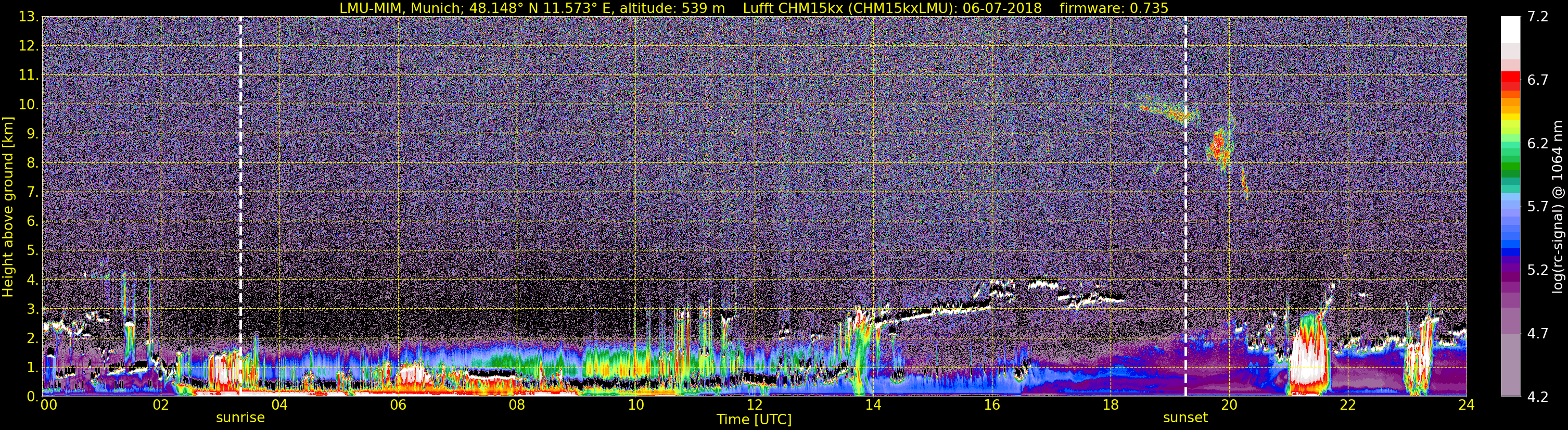Click the time axis tick label '10'
Image resolution: width=1568 pixels, height=430 pixels.
click(635, 405)
